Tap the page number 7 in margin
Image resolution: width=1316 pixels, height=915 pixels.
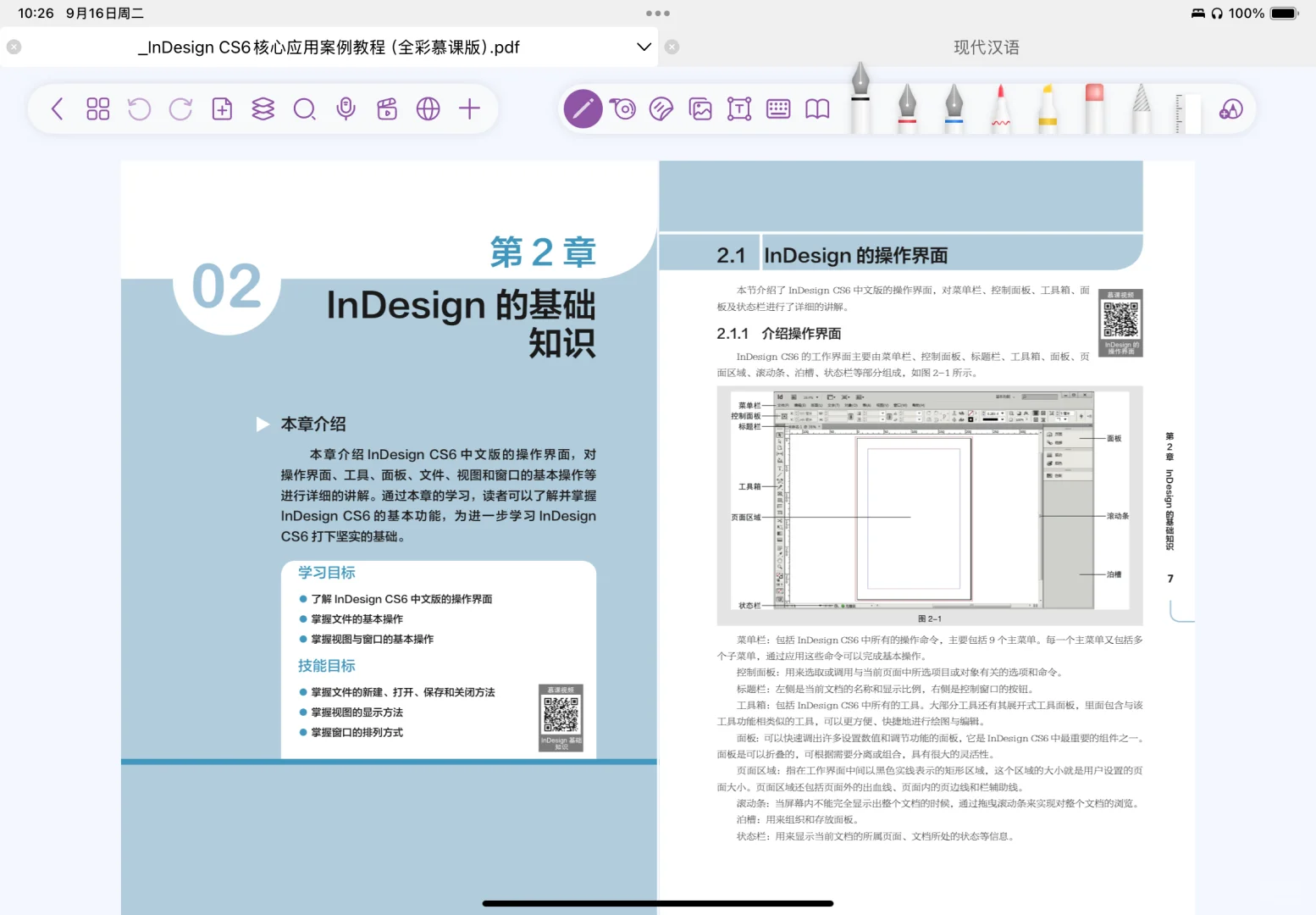[1170, 579]
